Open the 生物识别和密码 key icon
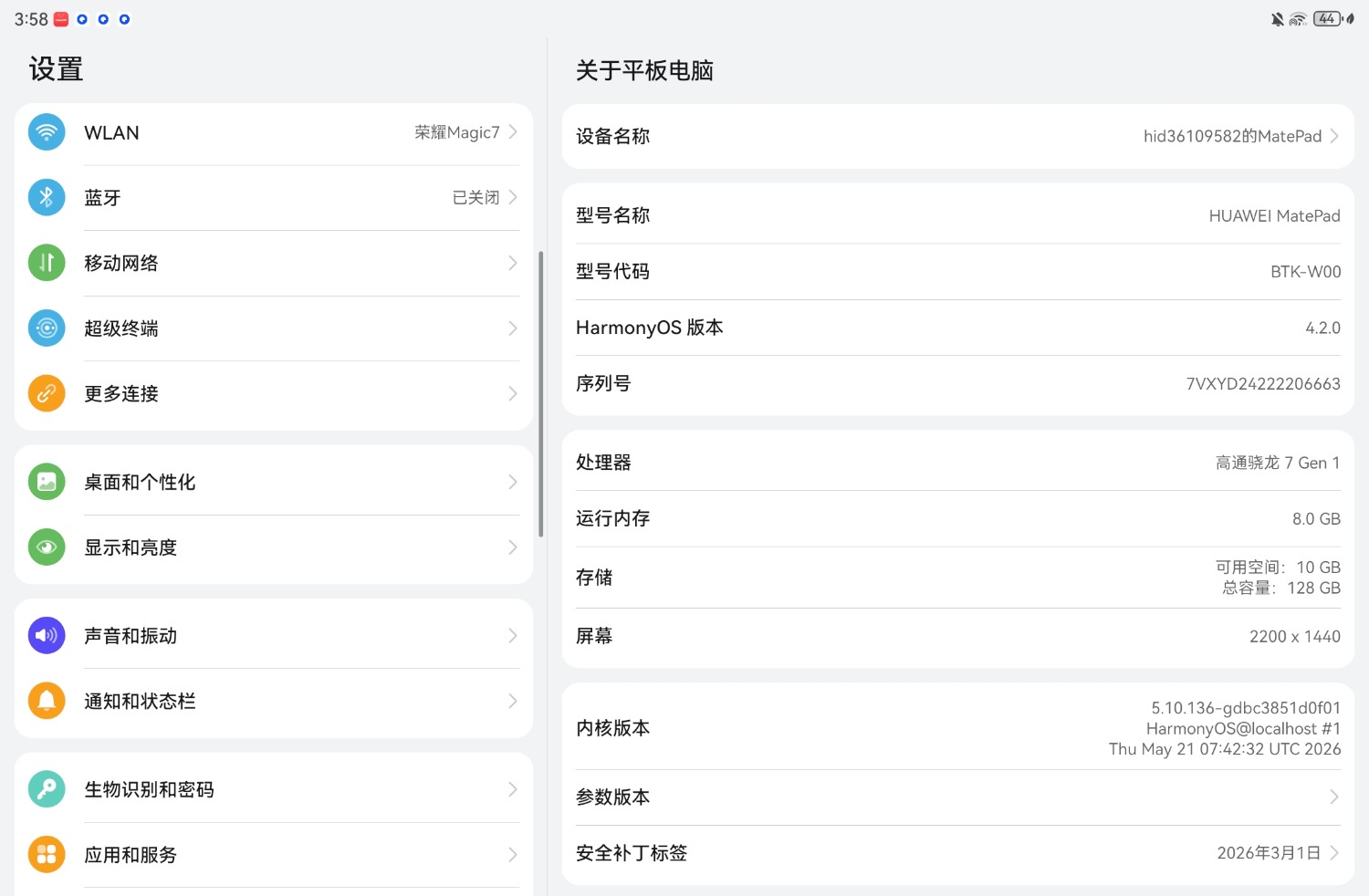 click(47, 789)
